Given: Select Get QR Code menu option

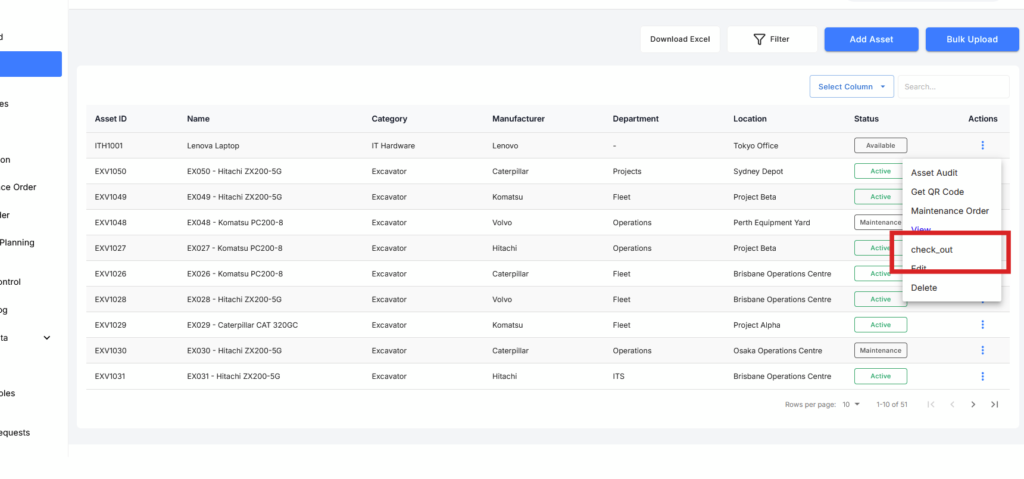Looking at the screenshot, I should pyautogui.click(x=937, y=191).
